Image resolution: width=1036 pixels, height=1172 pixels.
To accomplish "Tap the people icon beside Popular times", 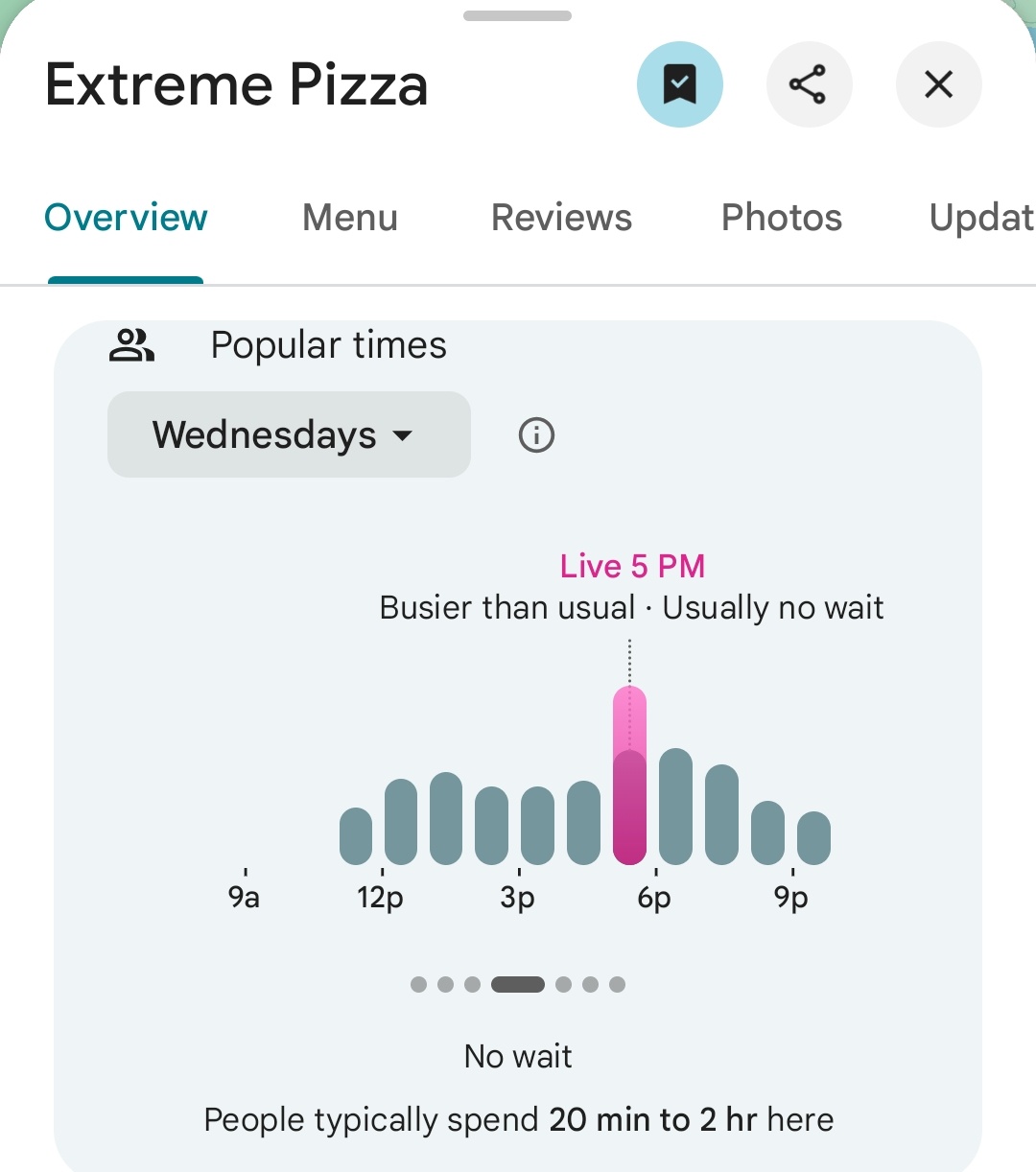I will click(x=131, y=345).
